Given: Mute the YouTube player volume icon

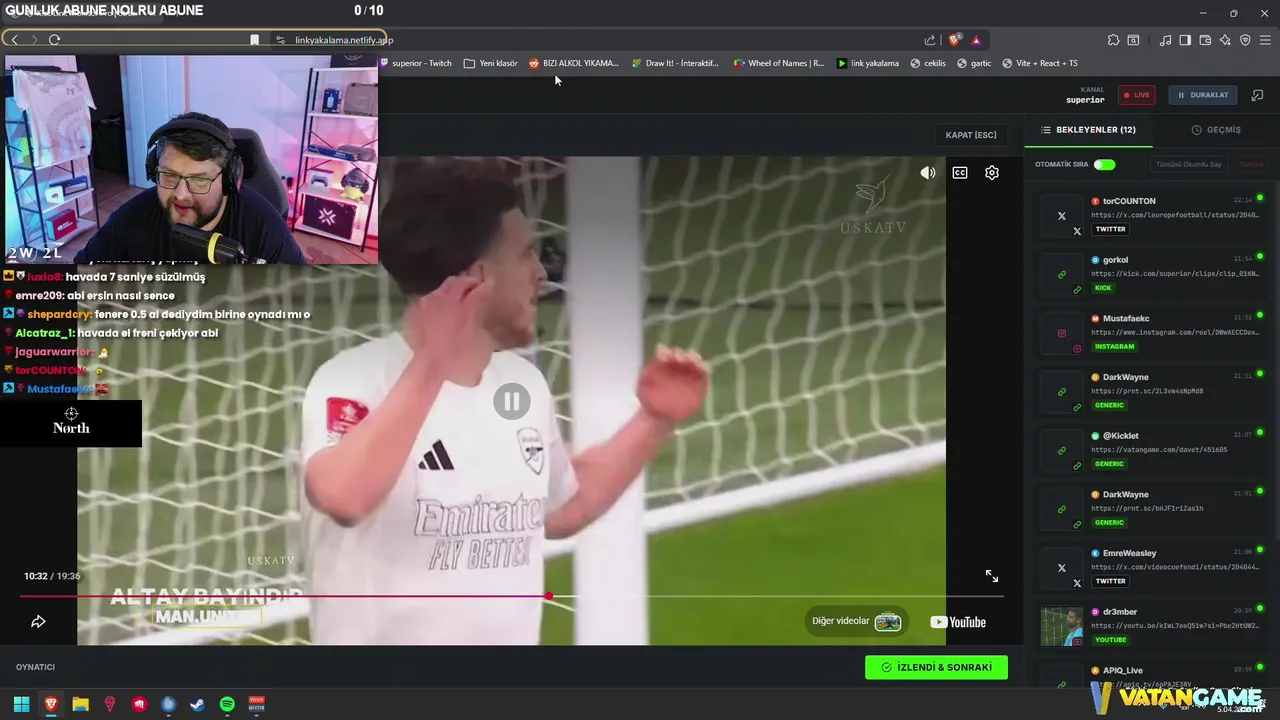Looking at the screenshot, I should (928, 173).
